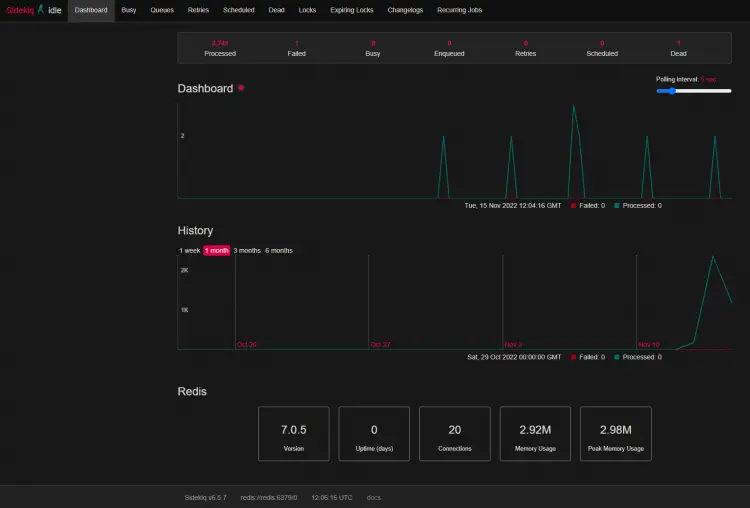This screenshot has height=508, width=750.
Task: Open the Changelogs tab
Action: [x=405, y=10]
